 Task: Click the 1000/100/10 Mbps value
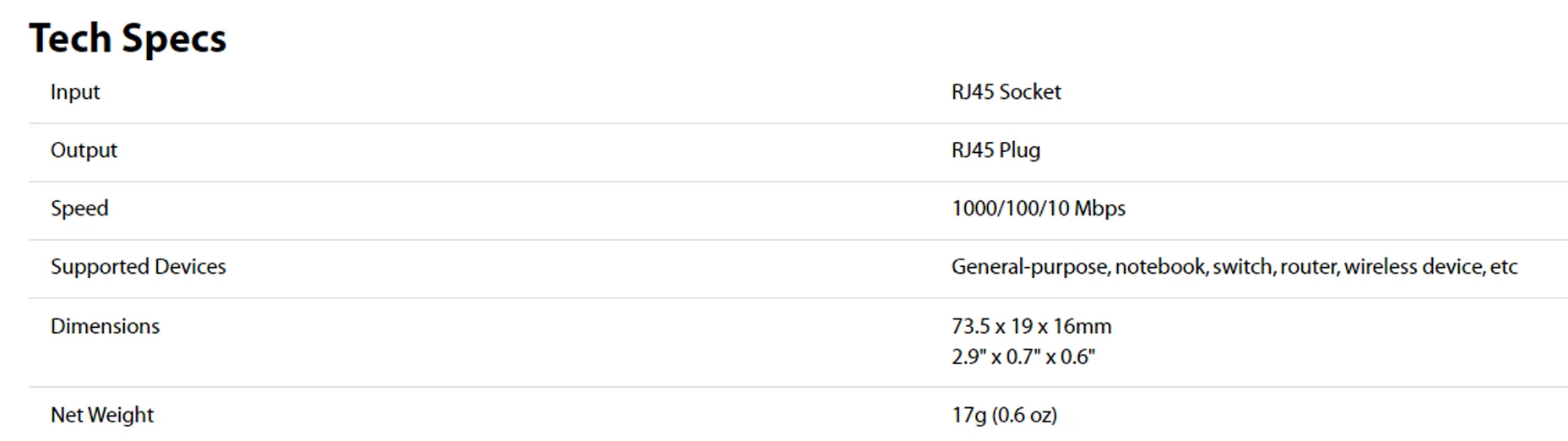coord(1039,209)
